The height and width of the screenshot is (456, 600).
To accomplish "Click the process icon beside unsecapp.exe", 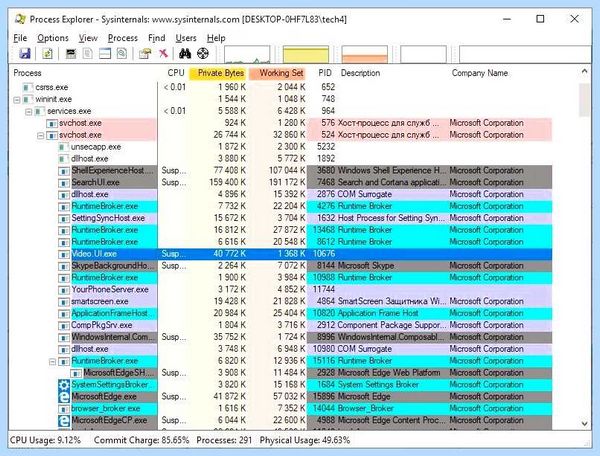I will [63, 147].
